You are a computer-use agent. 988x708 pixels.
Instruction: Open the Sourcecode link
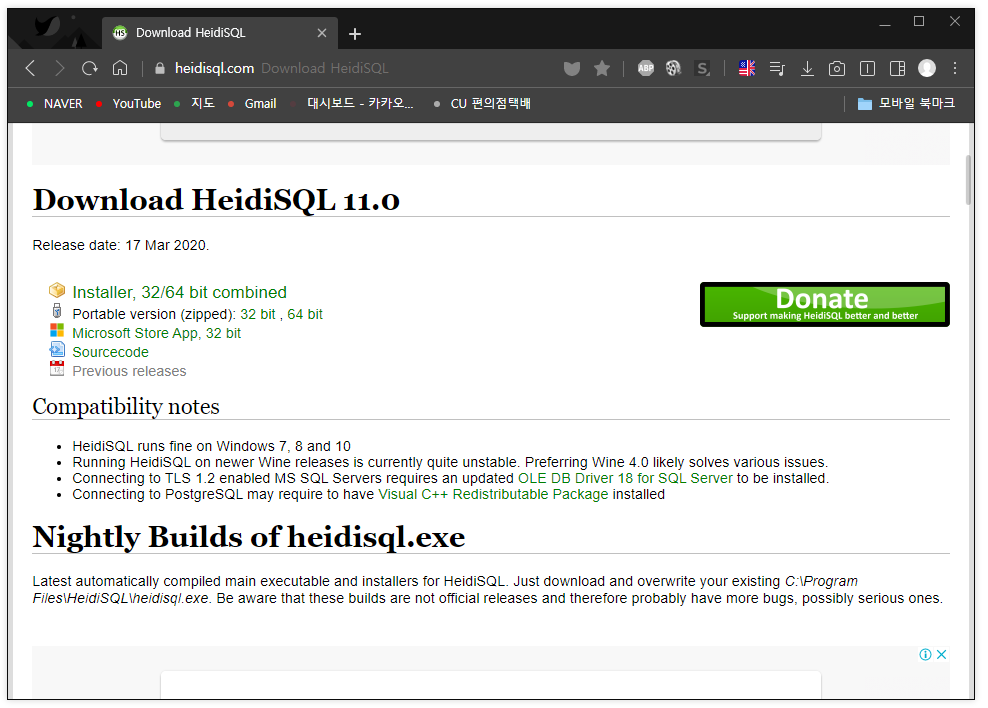pos(110,352)
